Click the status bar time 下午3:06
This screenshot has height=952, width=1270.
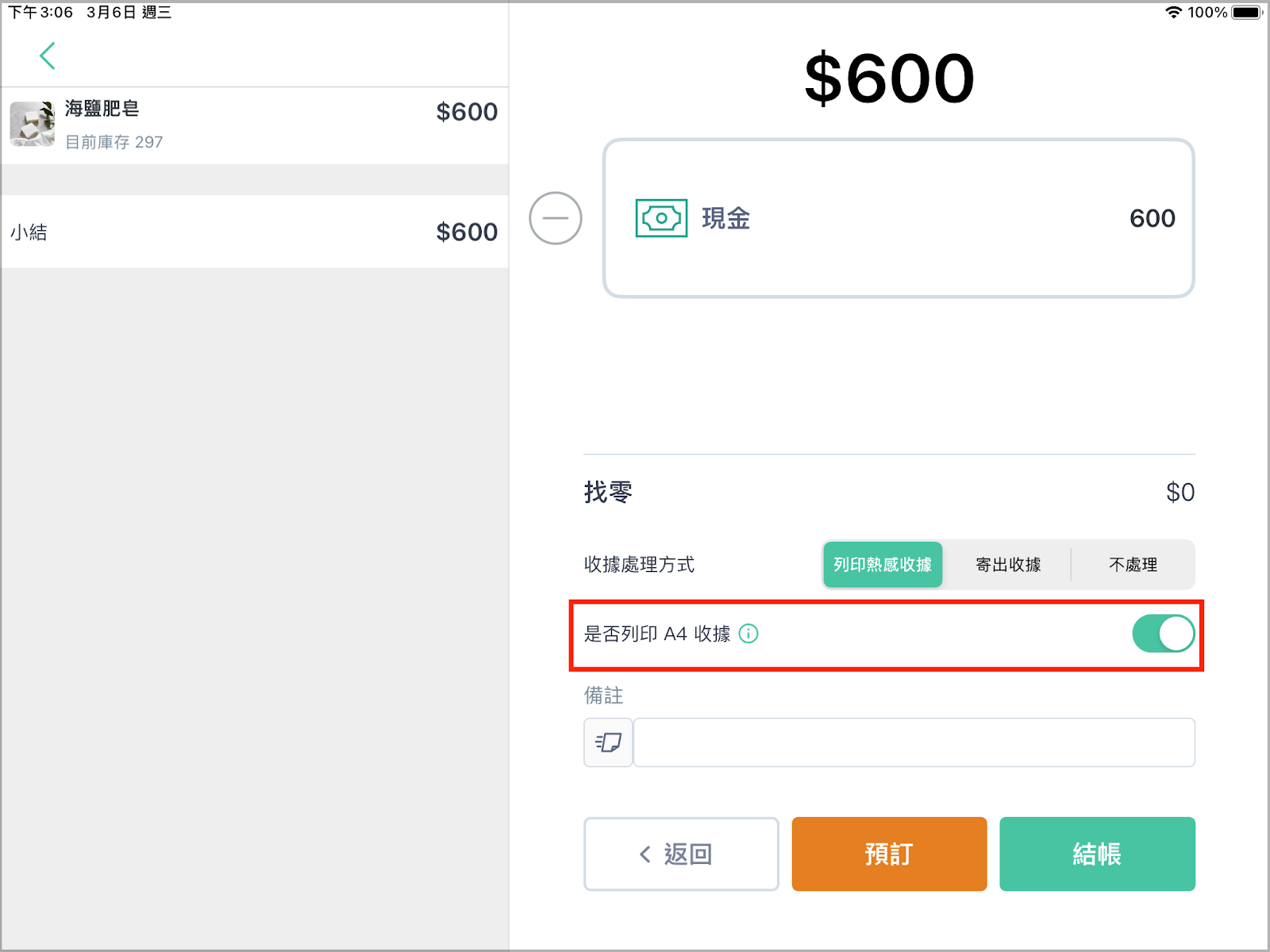(x=40, y=12)
